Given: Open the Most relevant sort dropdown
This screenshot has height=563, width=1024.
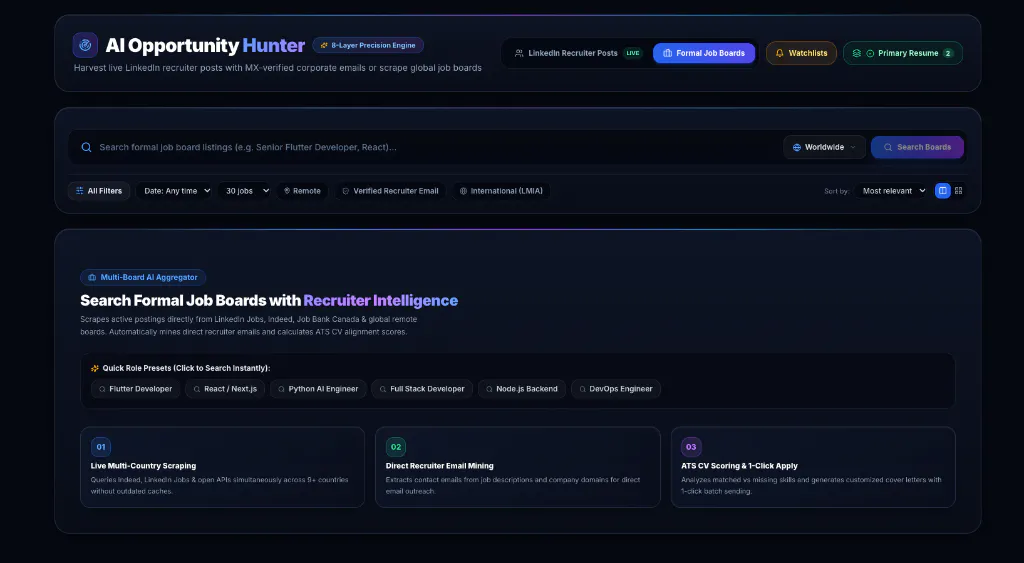Looking at the screenshot, I should 891,191.
